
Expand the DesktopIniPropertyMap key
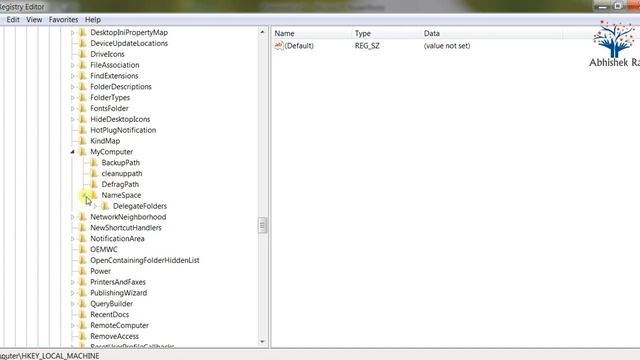73,32
